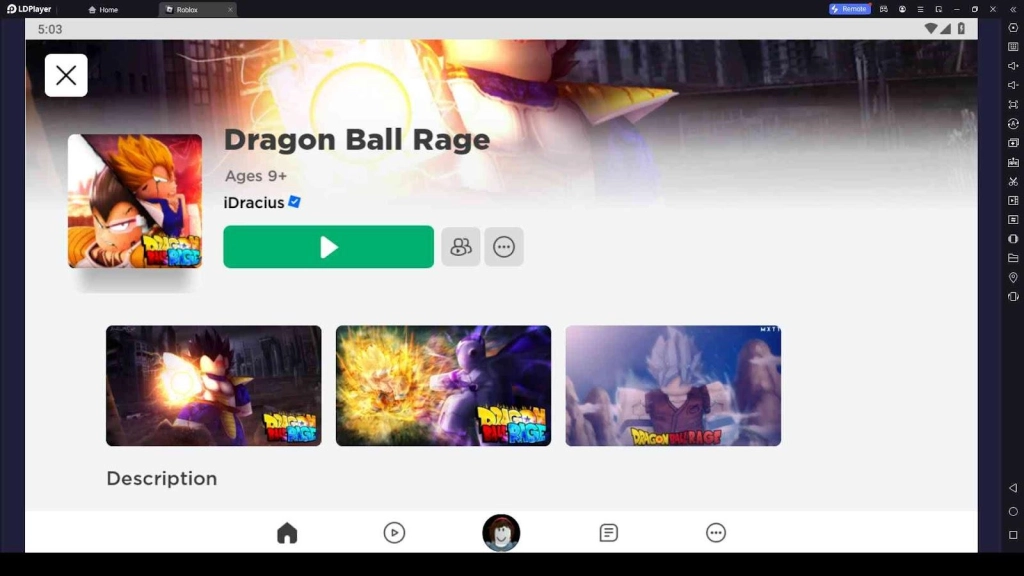Click the battery status icon
Viewport: 1024px width, 576px height.
point(961,29)
